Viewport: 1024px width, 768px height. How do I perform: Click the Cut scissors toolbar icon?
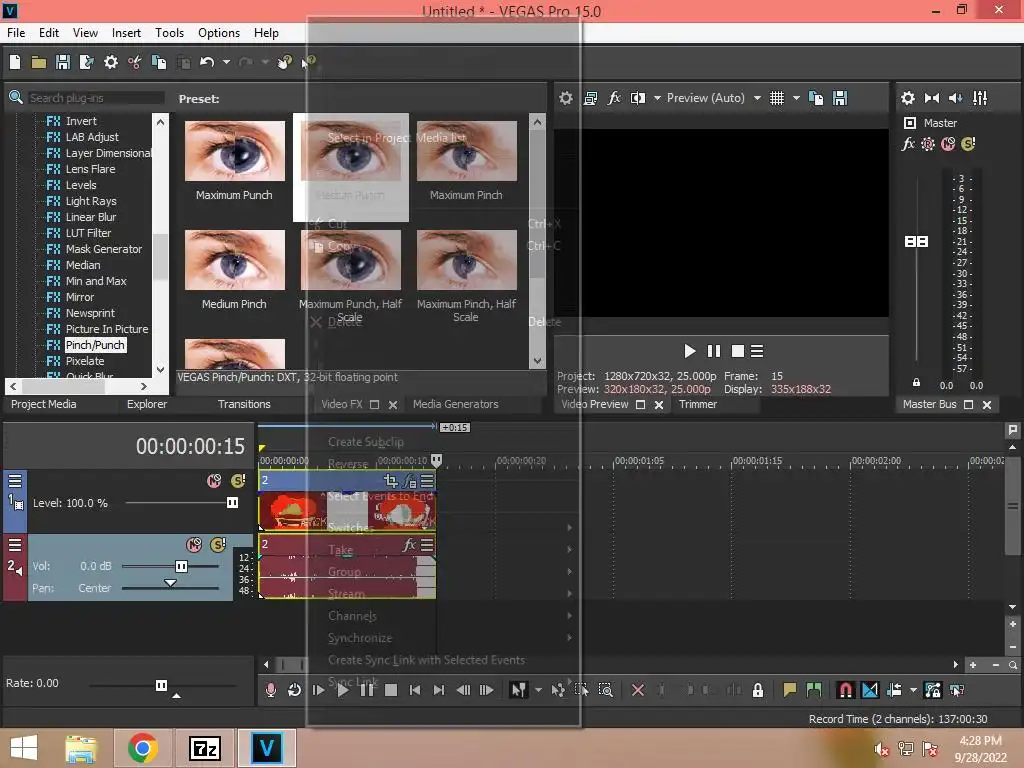tap(135, 62)
